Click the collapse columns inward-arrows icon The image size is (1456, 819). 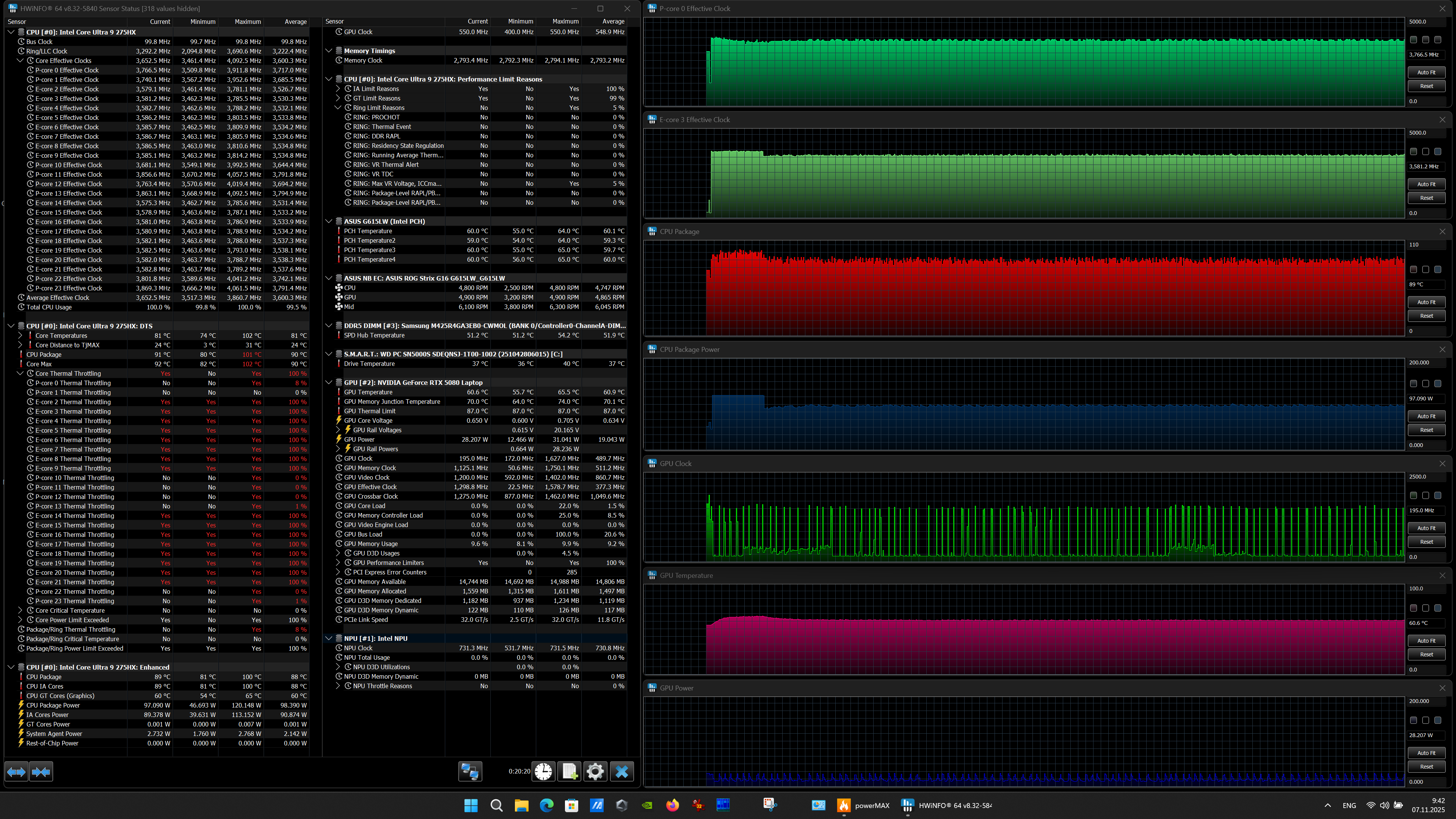point(41,772)
